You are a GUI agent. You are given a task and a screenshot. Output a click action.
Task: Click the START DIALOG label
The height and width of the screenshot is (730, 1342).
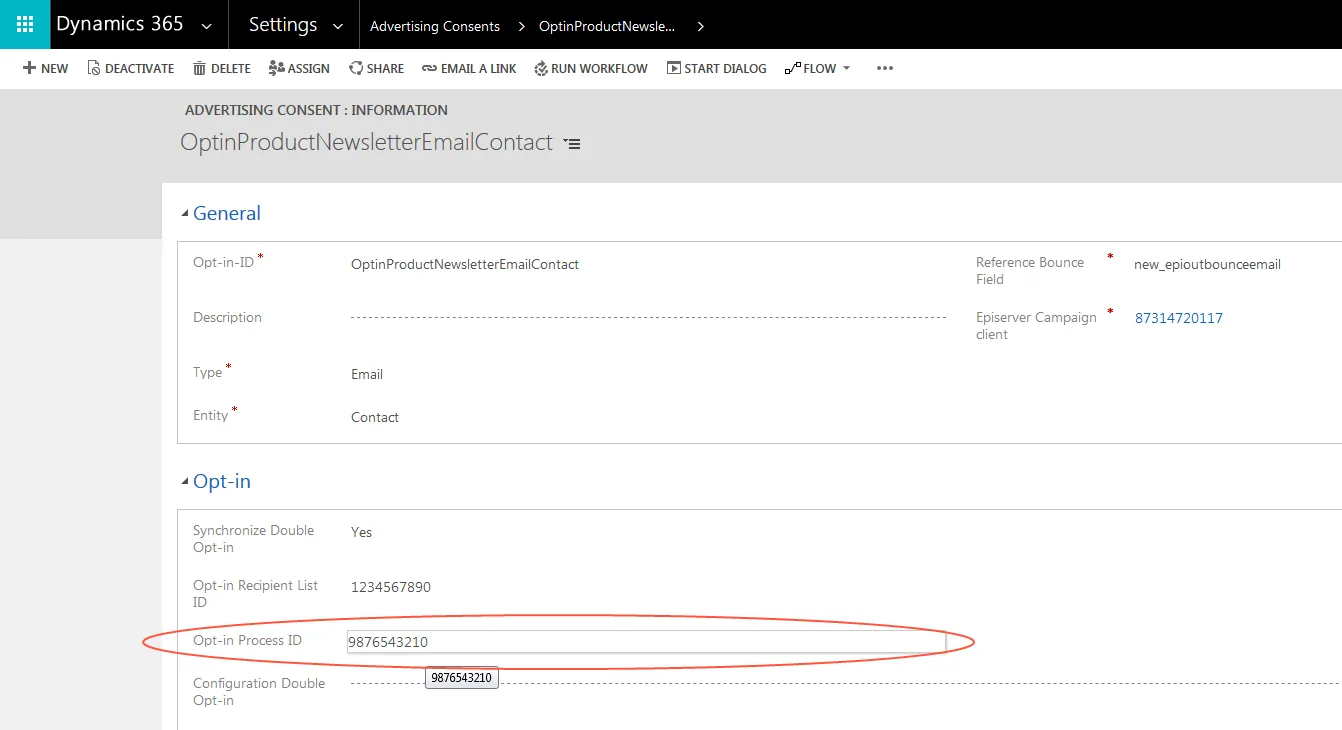tap(726, 69)
